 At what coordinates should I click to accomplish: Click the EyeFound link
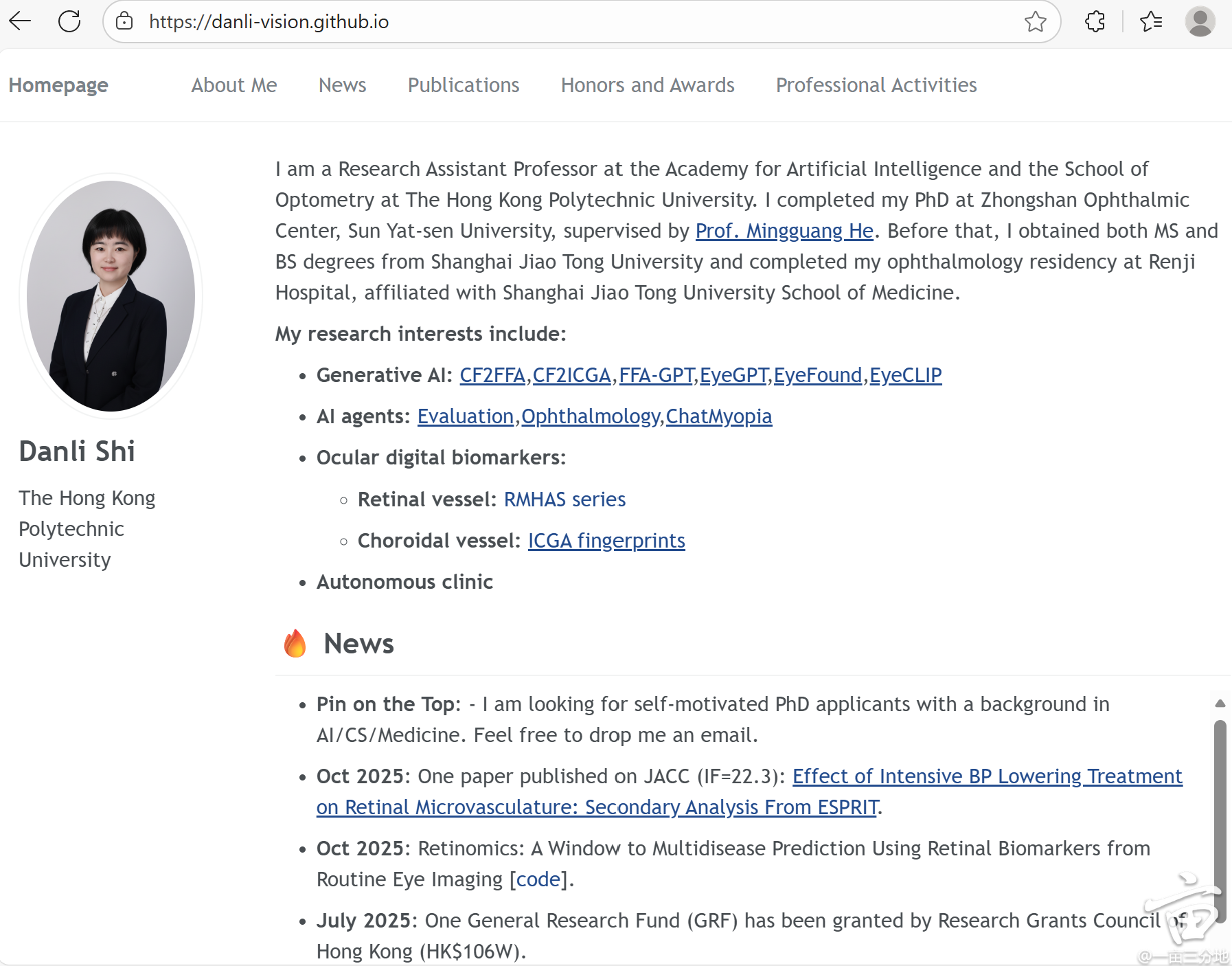click(818, 375)
